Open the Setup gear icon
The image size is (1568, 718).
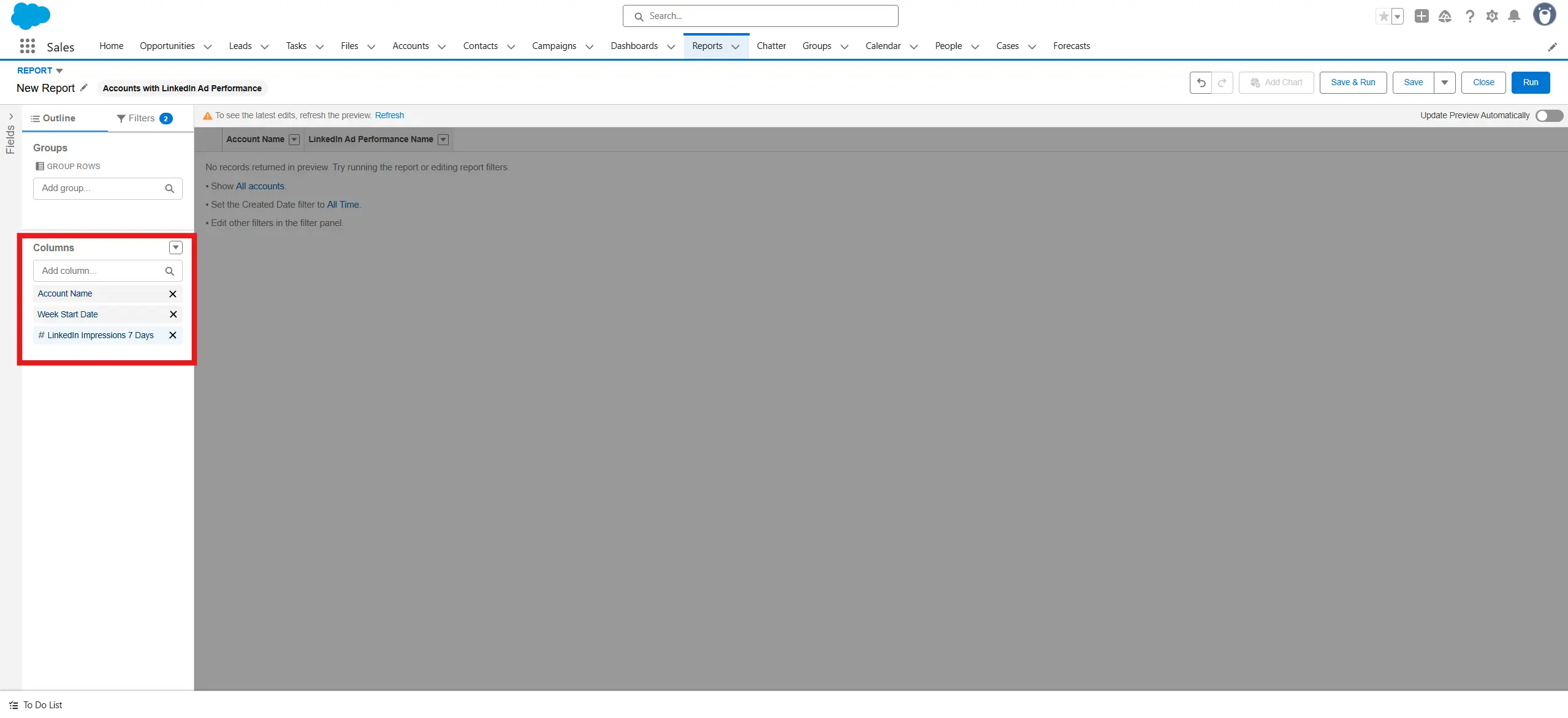(x=1492, y=17)
